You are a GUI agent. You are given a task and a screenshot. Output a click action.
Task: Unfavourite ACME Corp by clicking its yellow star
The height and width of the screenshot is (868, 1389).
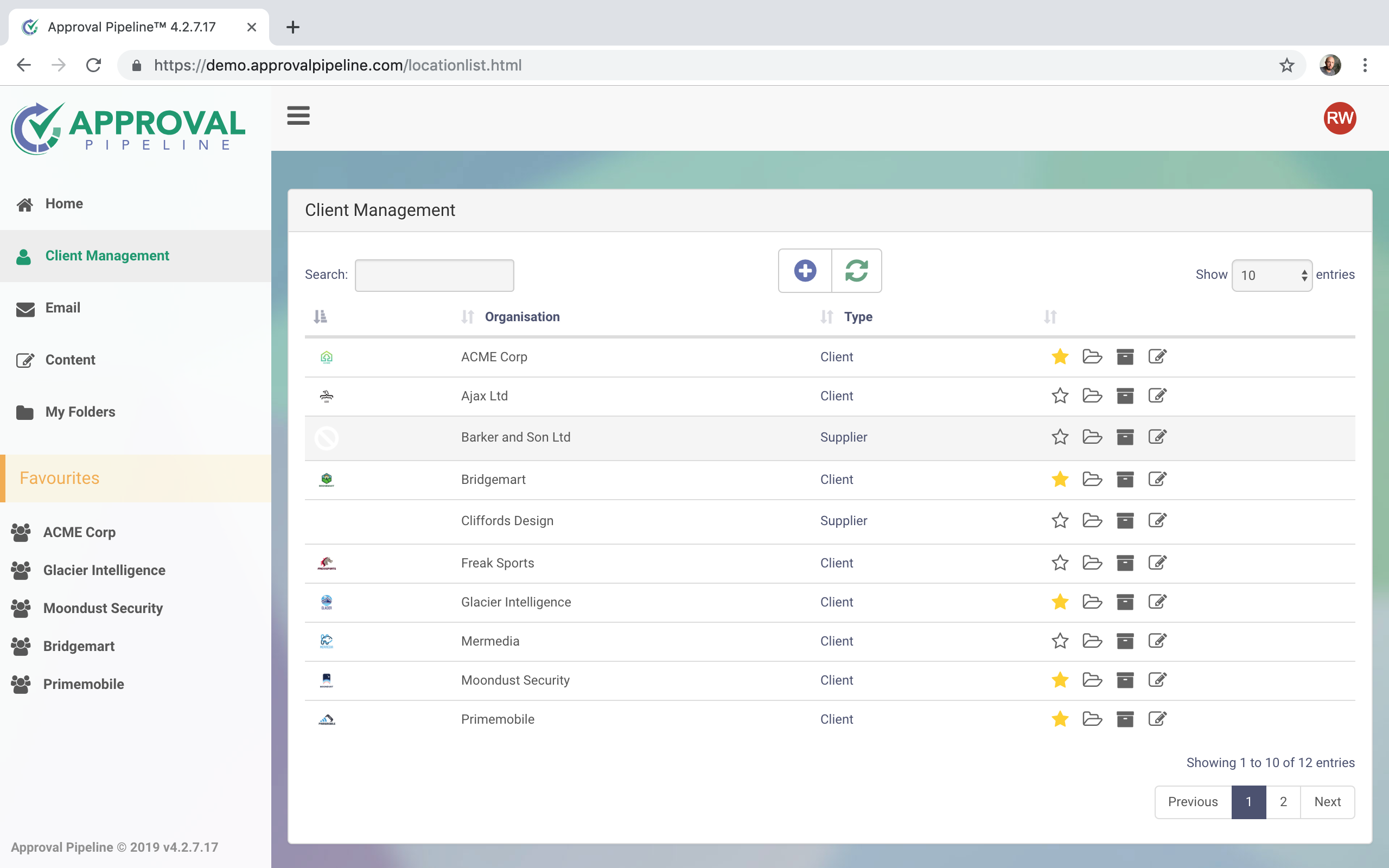pos(1060,356)
